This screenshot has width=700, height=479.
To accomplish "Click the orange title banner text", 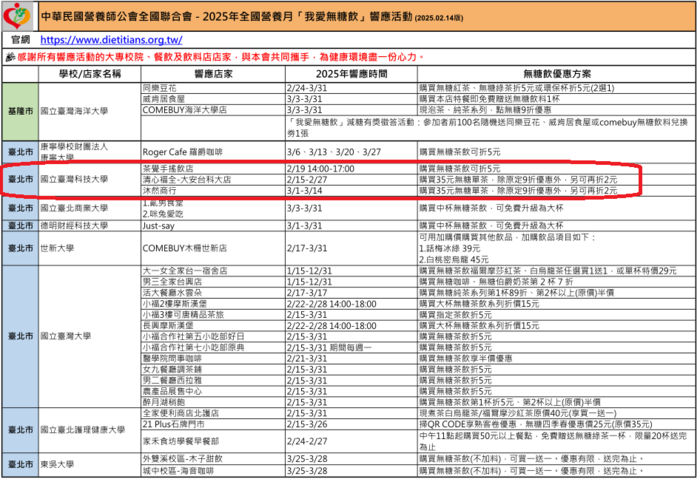I will coord(252,17).
